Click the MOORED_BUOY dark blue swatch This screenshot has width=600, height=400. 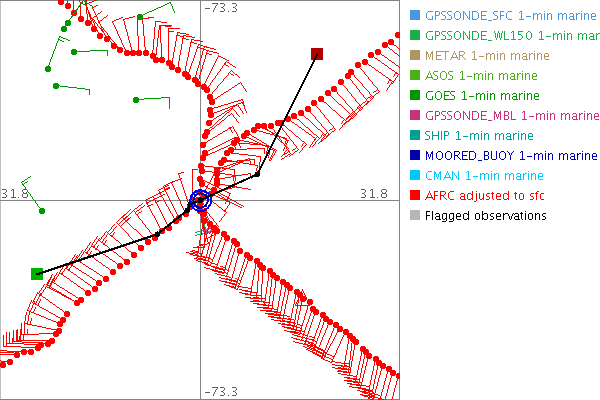coord(413,155)
